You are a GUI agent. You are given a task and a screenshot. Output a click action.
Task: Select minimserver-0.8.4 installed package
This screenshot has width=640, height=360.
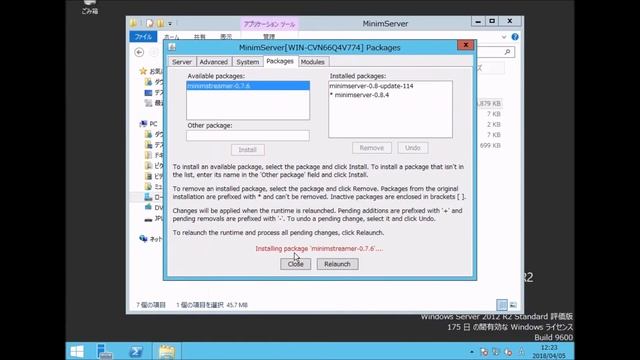click(359, 95)
